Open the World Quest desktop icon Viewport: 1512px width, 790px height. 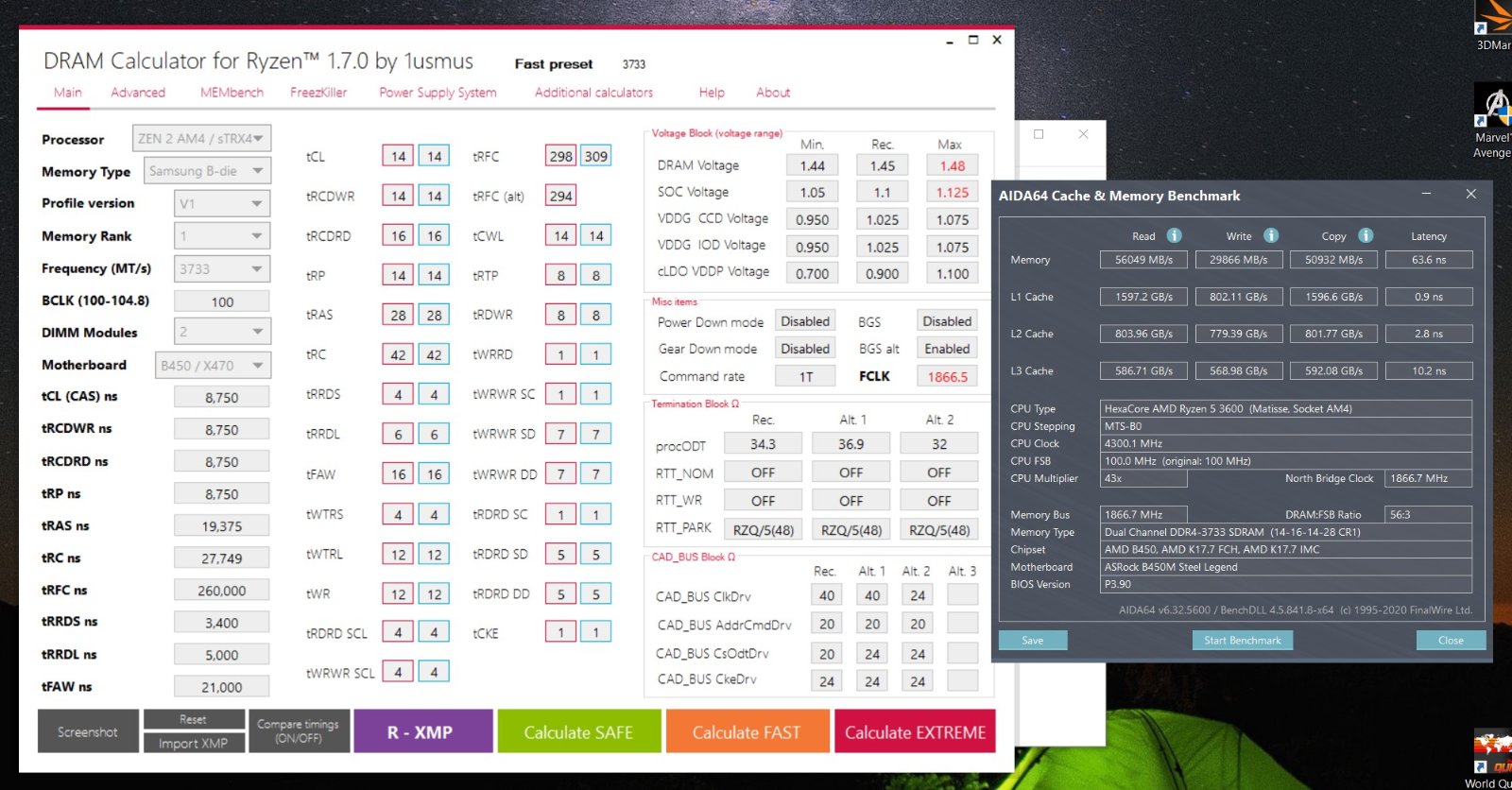click(1492, 759)
